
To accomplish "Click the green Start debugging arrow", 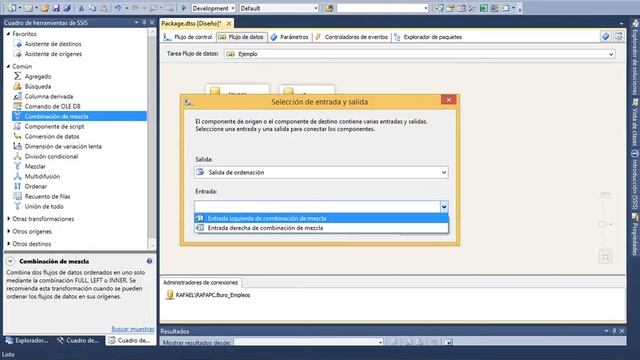I will tap(184, 8).
